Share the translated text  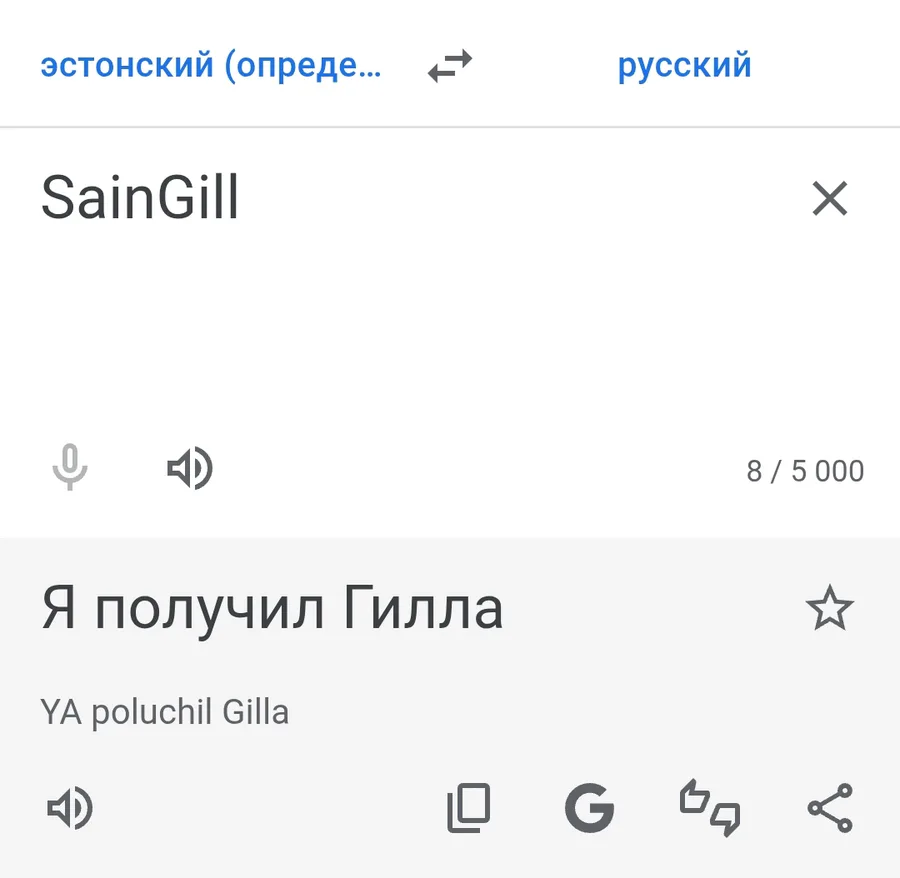829,808
